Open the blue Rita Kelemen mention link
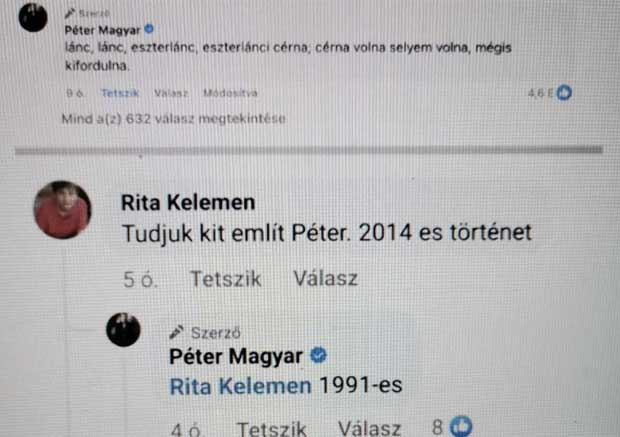The width and height of the screenshot is (620, 437). [240, 386]
